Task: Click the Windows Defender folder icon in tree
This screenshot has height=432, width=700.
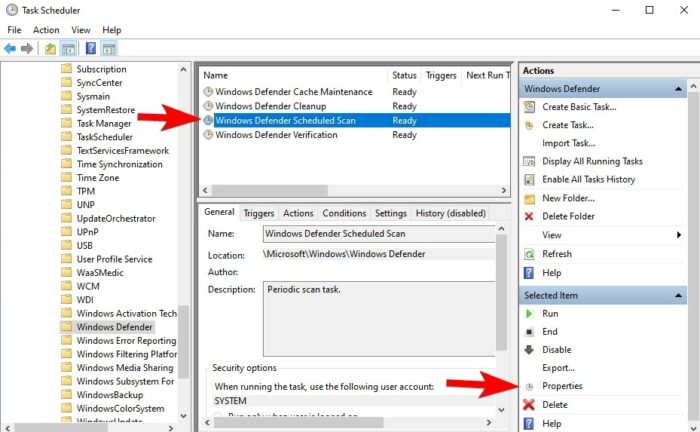Action: [66, 327]
